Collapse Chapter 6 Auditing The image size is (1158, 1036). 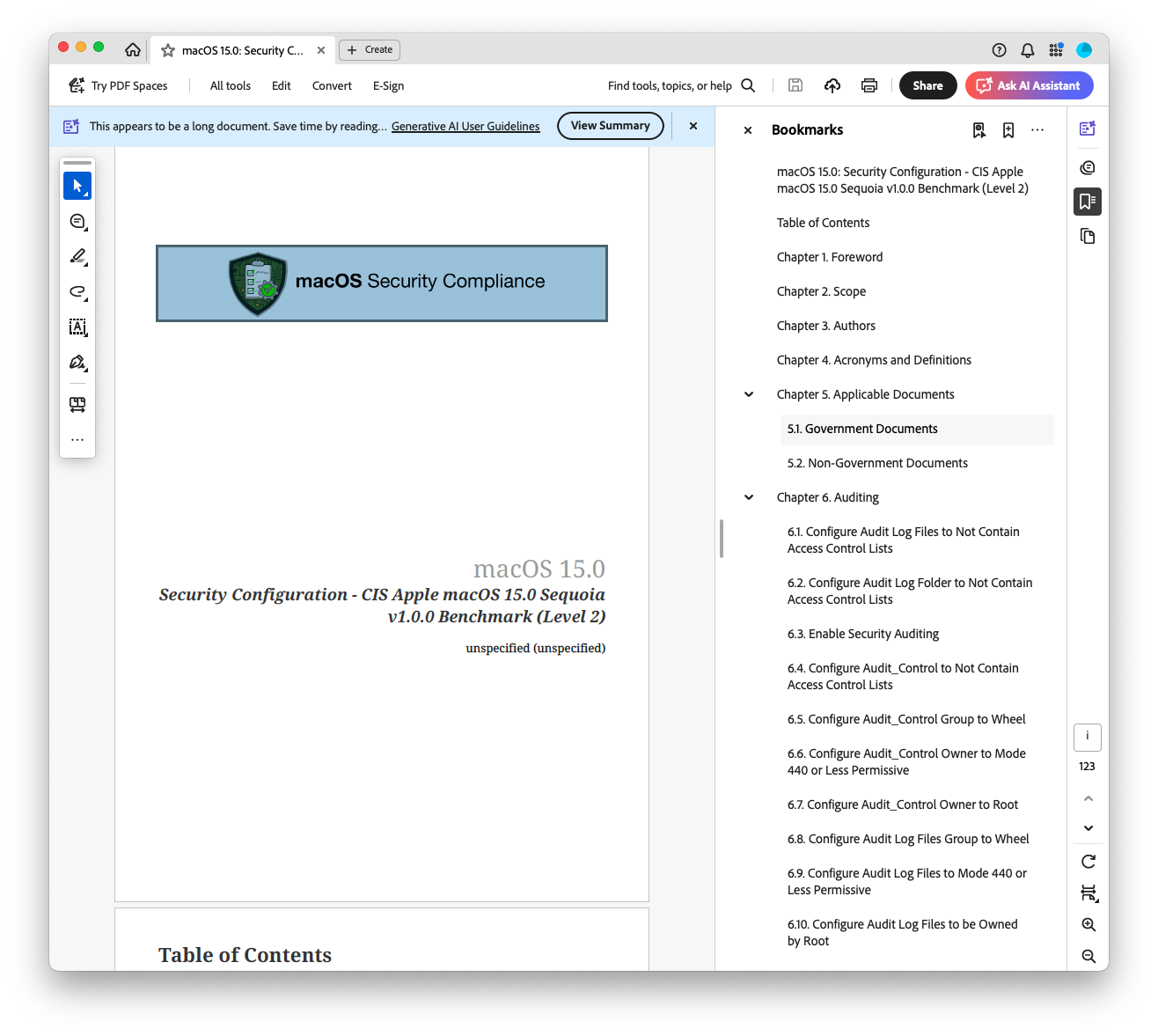click(x=749, y=497)
